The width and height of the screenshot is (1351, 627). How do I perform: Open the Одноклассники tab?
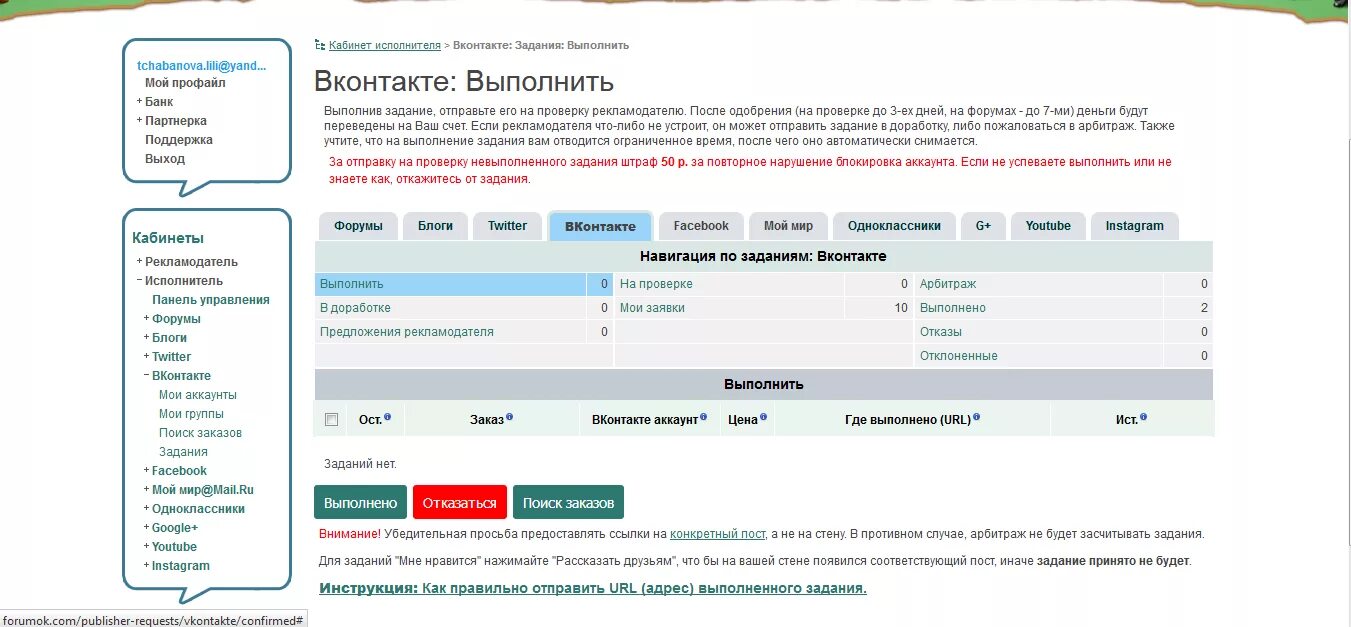click(x=894, y=226)
